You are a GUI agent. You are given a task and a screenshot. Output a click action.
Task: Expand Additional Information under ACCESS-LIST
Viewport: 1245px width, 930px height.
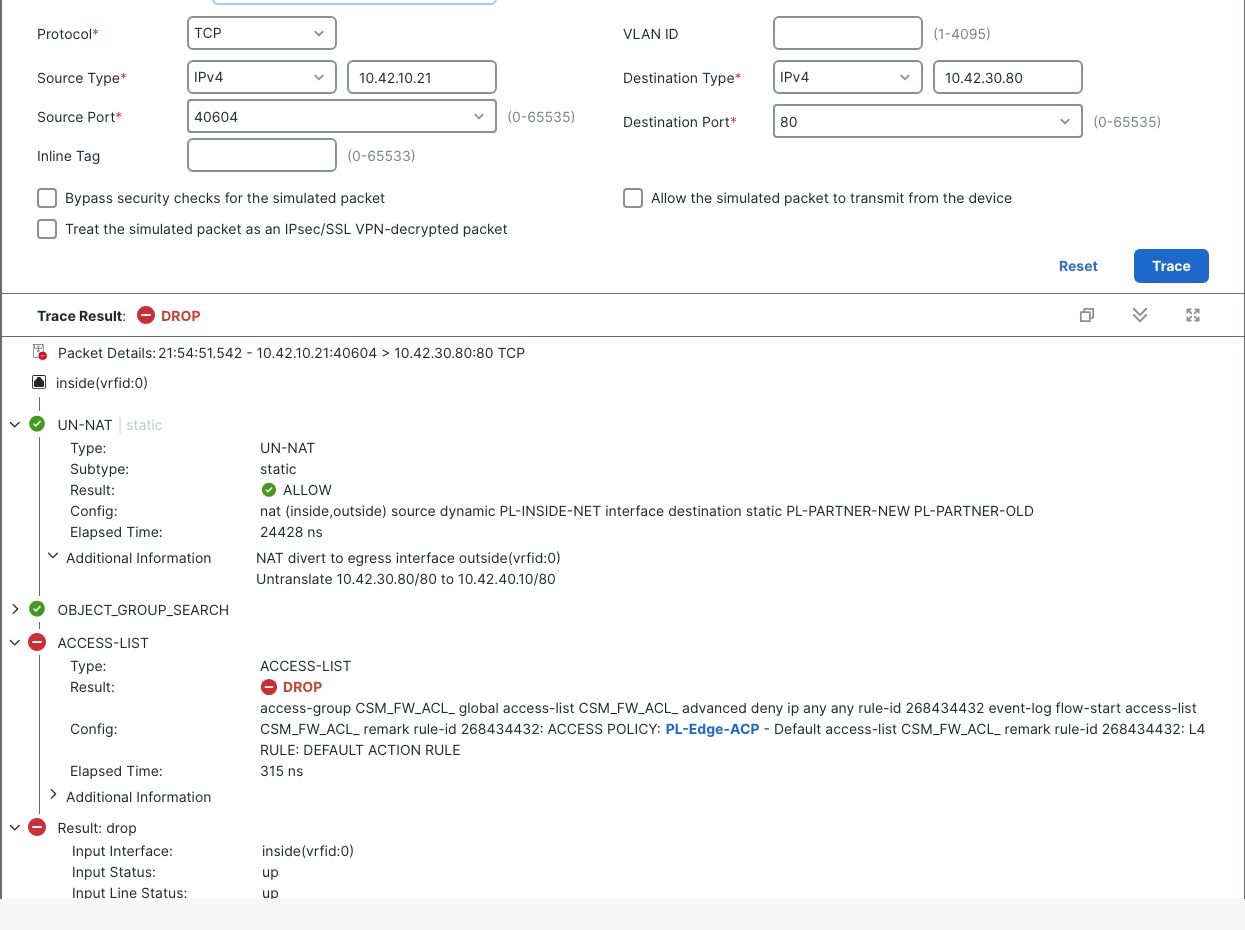[53, 796]
